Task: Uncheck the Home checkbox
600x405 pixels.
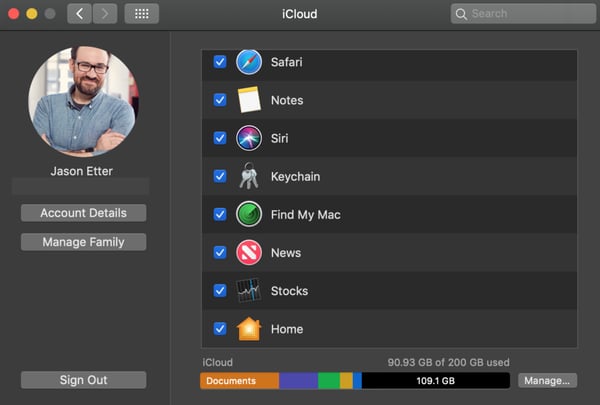Action: click(220, 329)
